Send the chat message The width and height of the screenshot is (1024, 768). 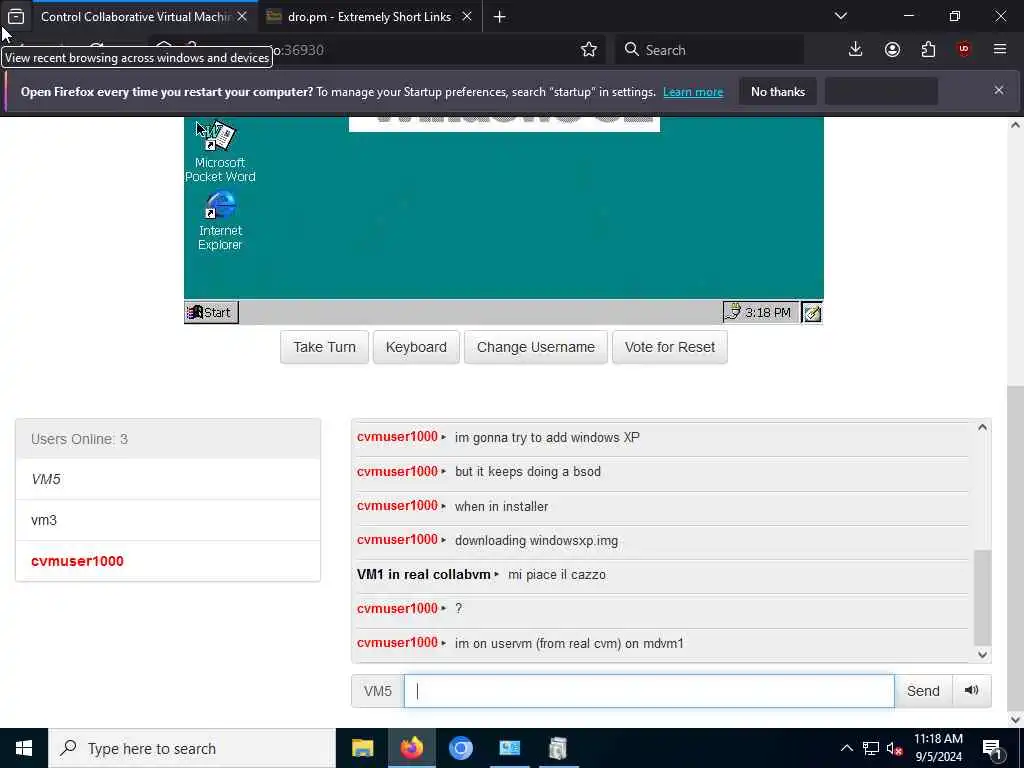923,691
